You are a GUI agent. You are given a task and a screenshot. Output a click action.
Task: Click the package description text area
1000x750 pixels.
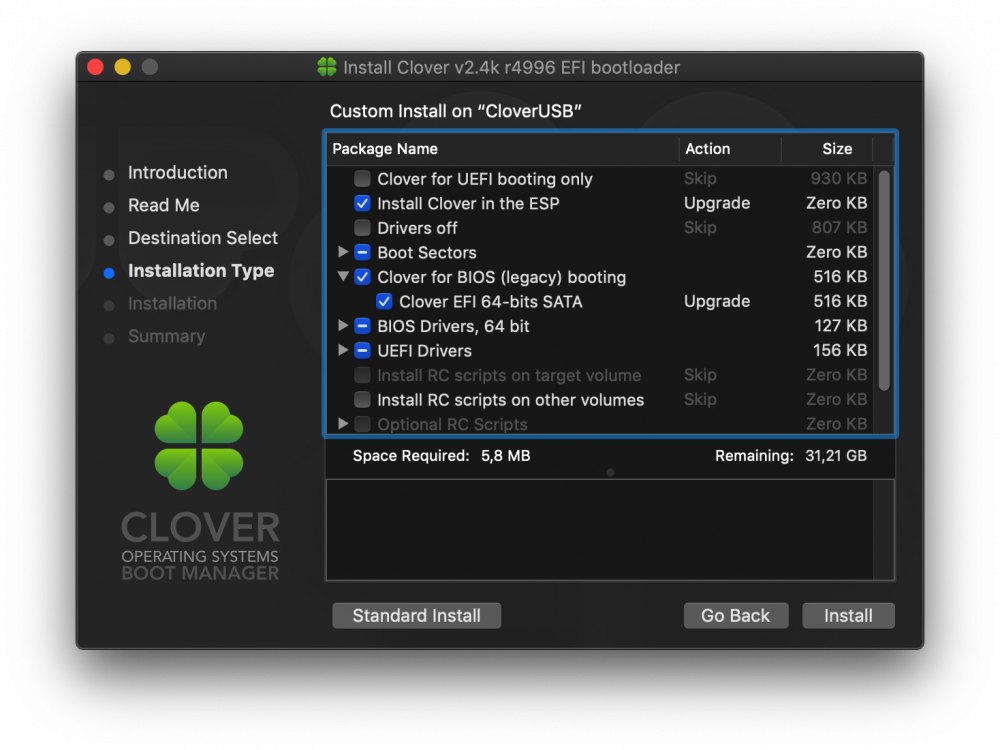(600, 530)
